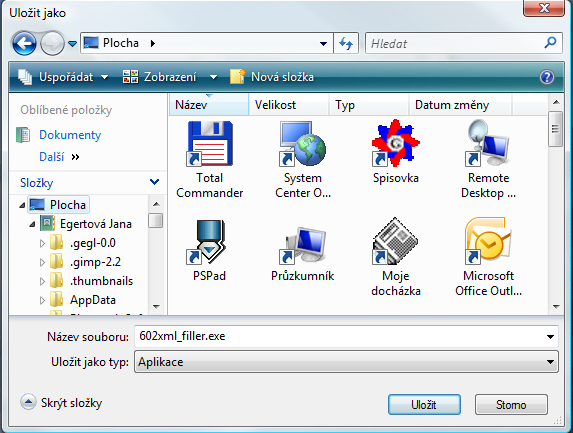
Task: Select the Spisovka shortcut icon
Action: [x=395, y=143]
